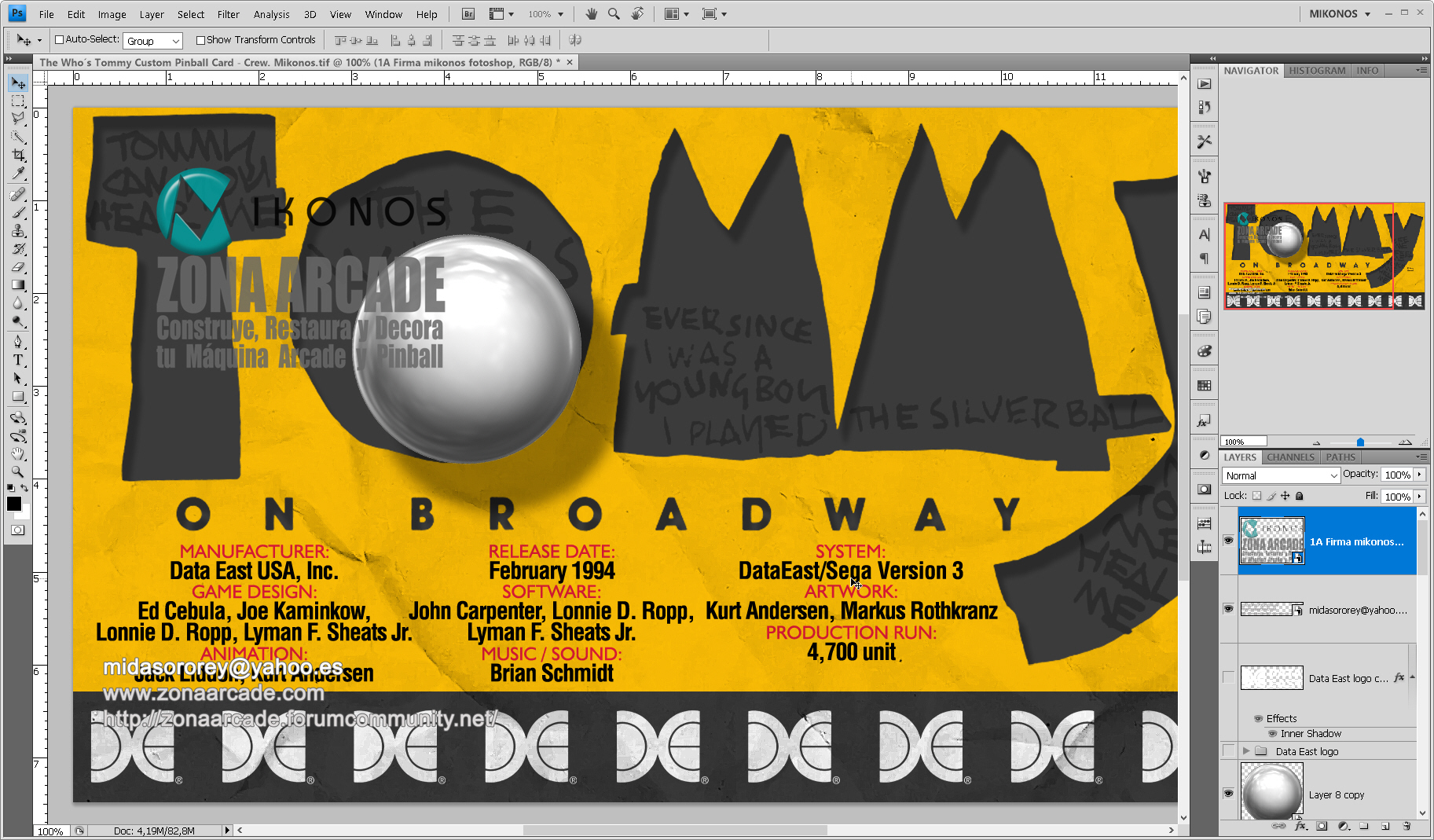Image resolution: width=1434 pixels, height=840 pixels.
Task: Show the Data East logo c... layer
Action: [x=1228, y=677]
